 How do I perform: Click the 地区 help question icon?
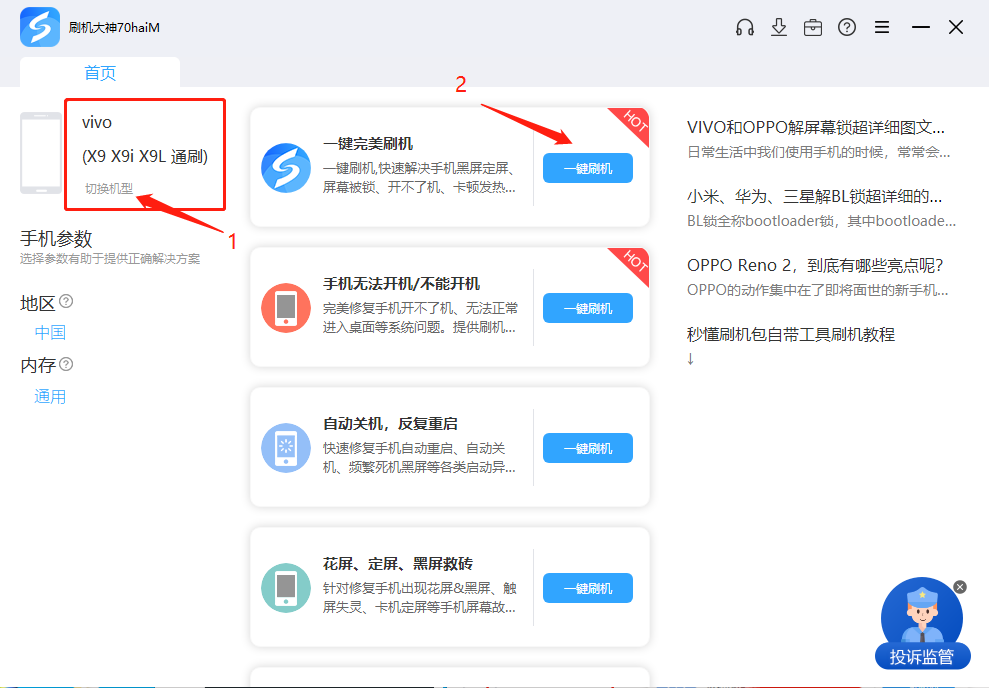coord(66,301)
